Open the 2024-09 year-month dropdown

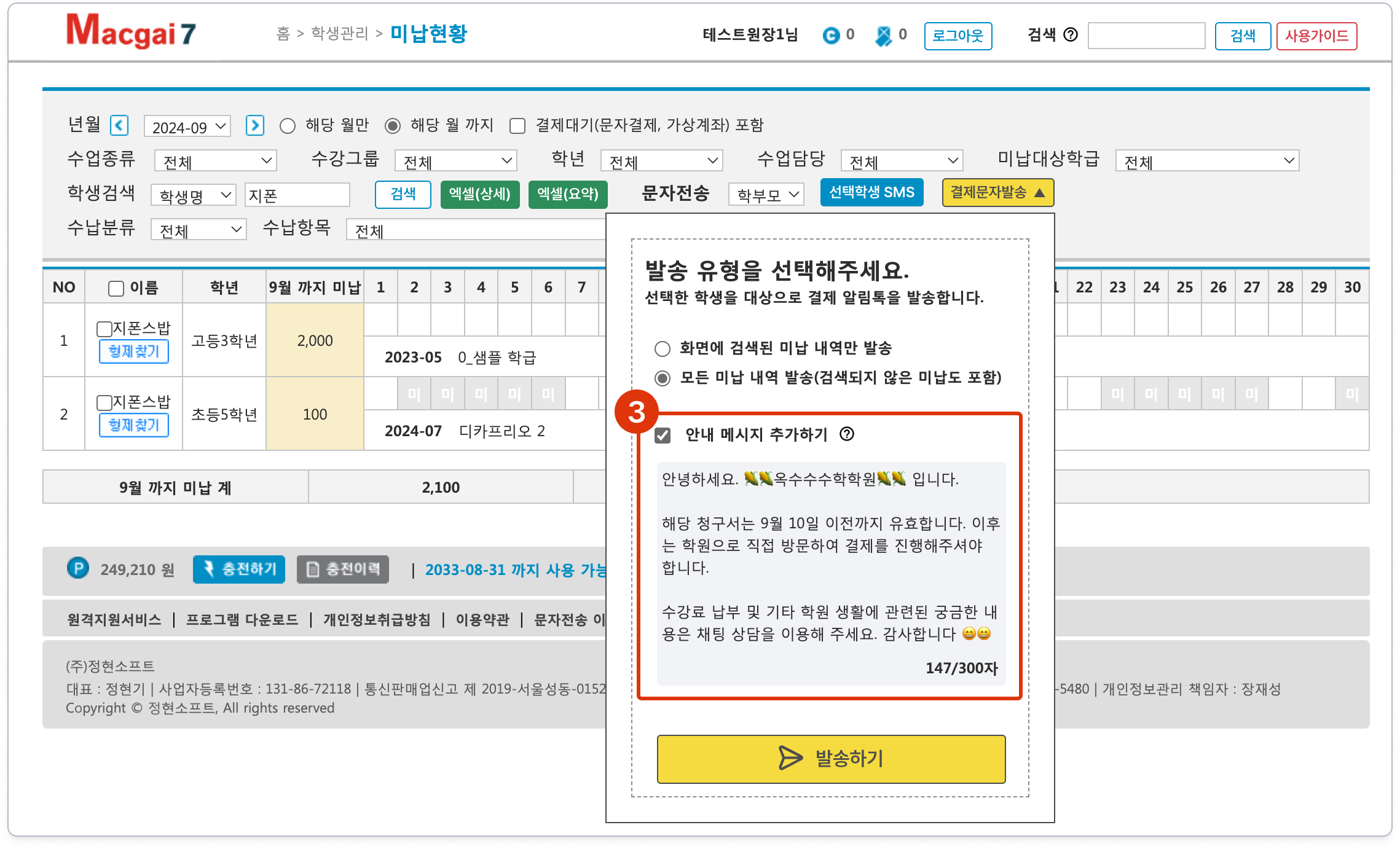(187, 127)
